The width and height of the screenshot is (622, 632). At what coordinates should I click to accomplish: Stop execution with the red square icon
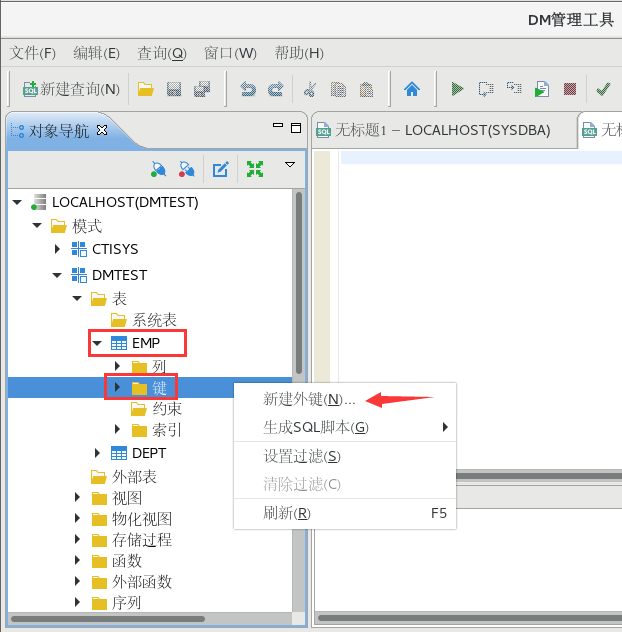[570, 89]
